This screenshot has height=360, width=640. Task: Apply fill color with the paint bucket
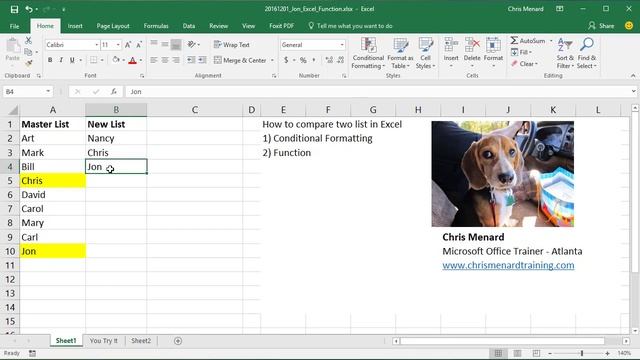point(116,60)
